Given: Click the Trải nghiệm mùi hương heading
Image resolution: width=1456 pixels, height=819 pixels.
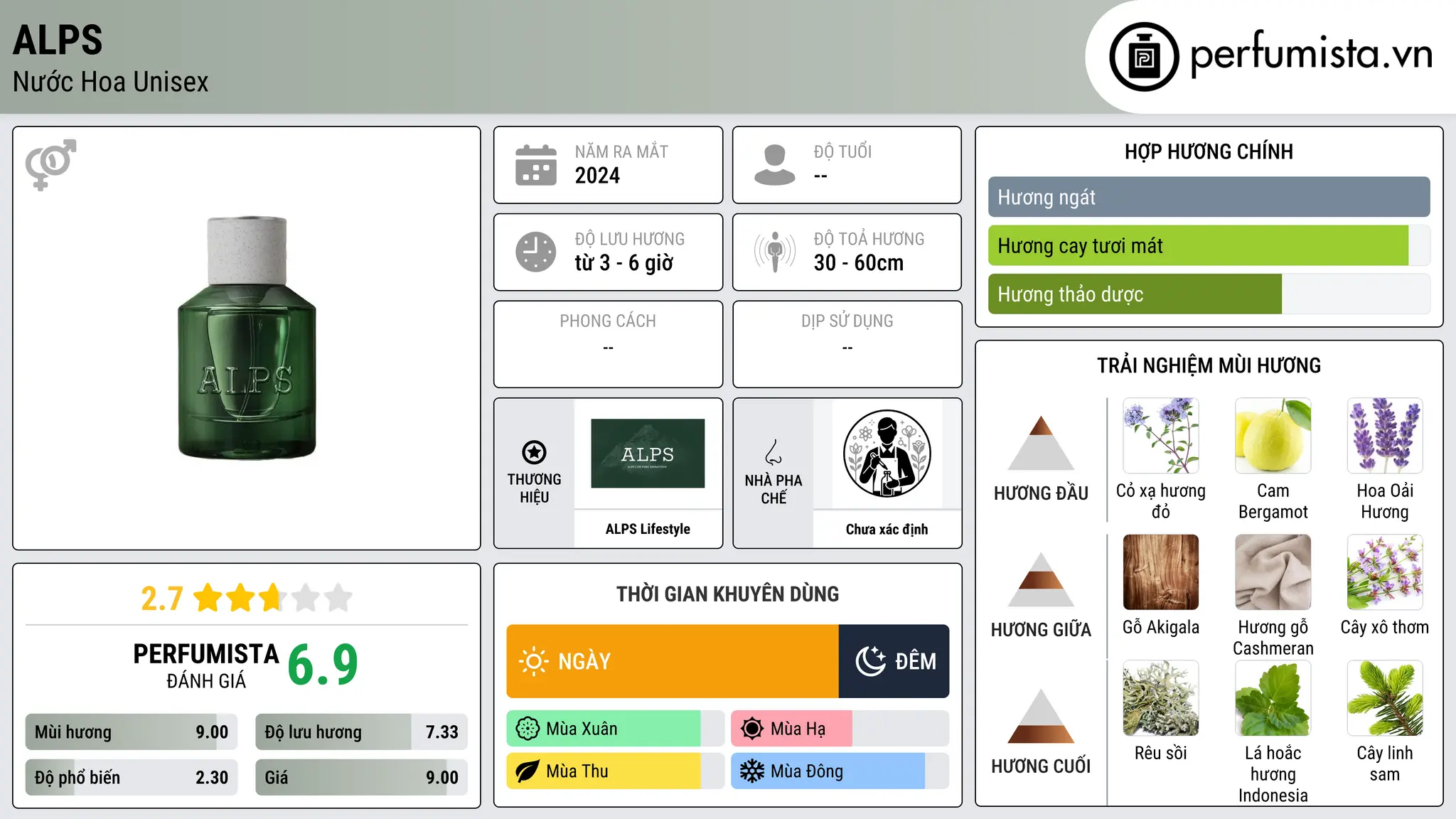Looking at the screenshot, I should click(x=1209, y=365).
